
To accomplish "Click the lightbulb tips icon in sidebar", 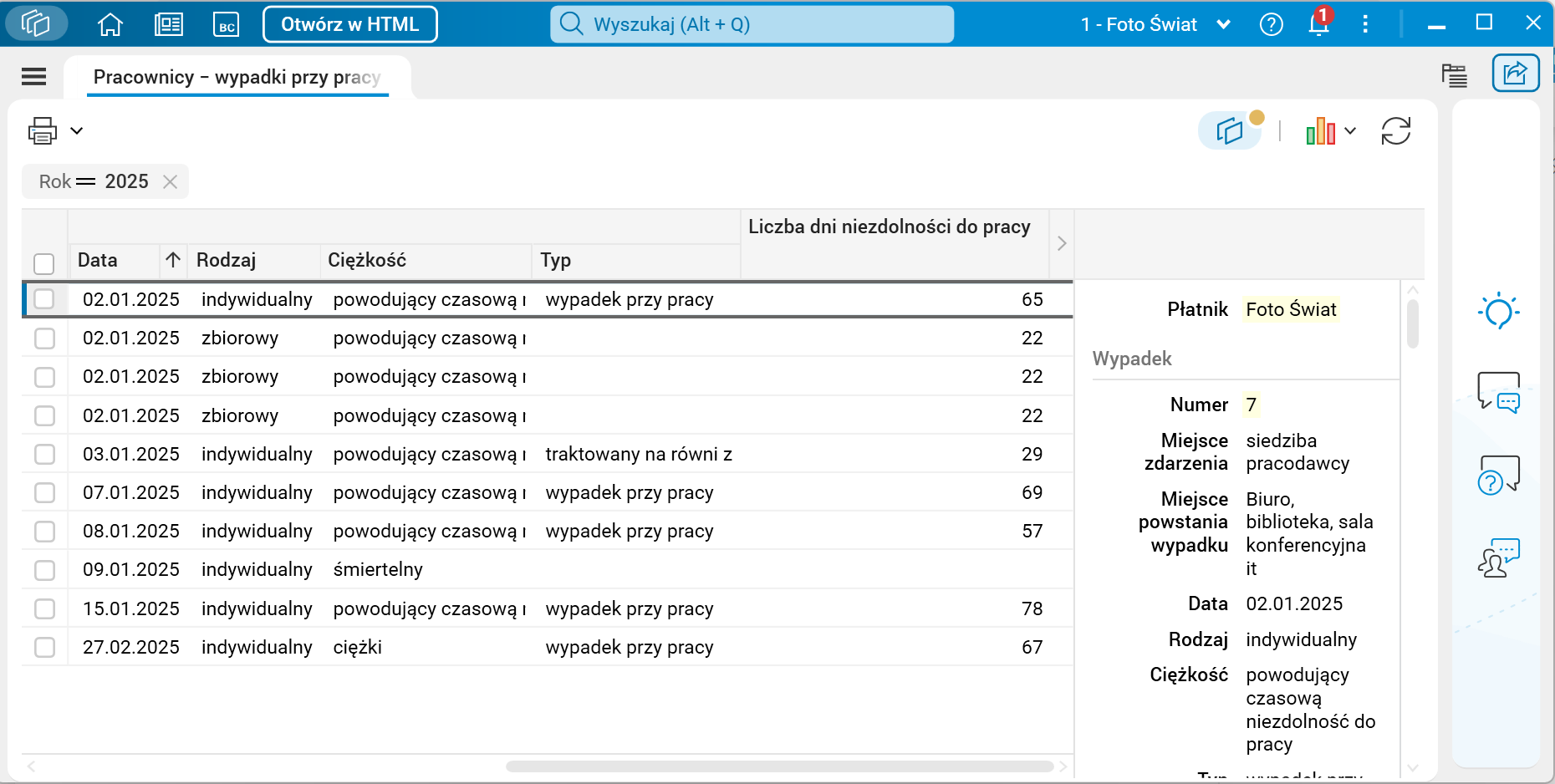I will 1498,312.
